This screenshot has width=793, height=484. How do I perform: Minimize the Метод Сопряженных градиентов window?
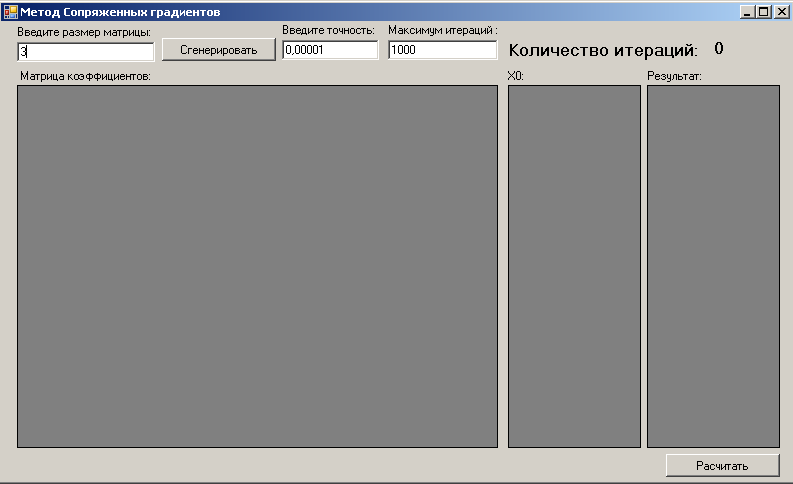point(747,12)
